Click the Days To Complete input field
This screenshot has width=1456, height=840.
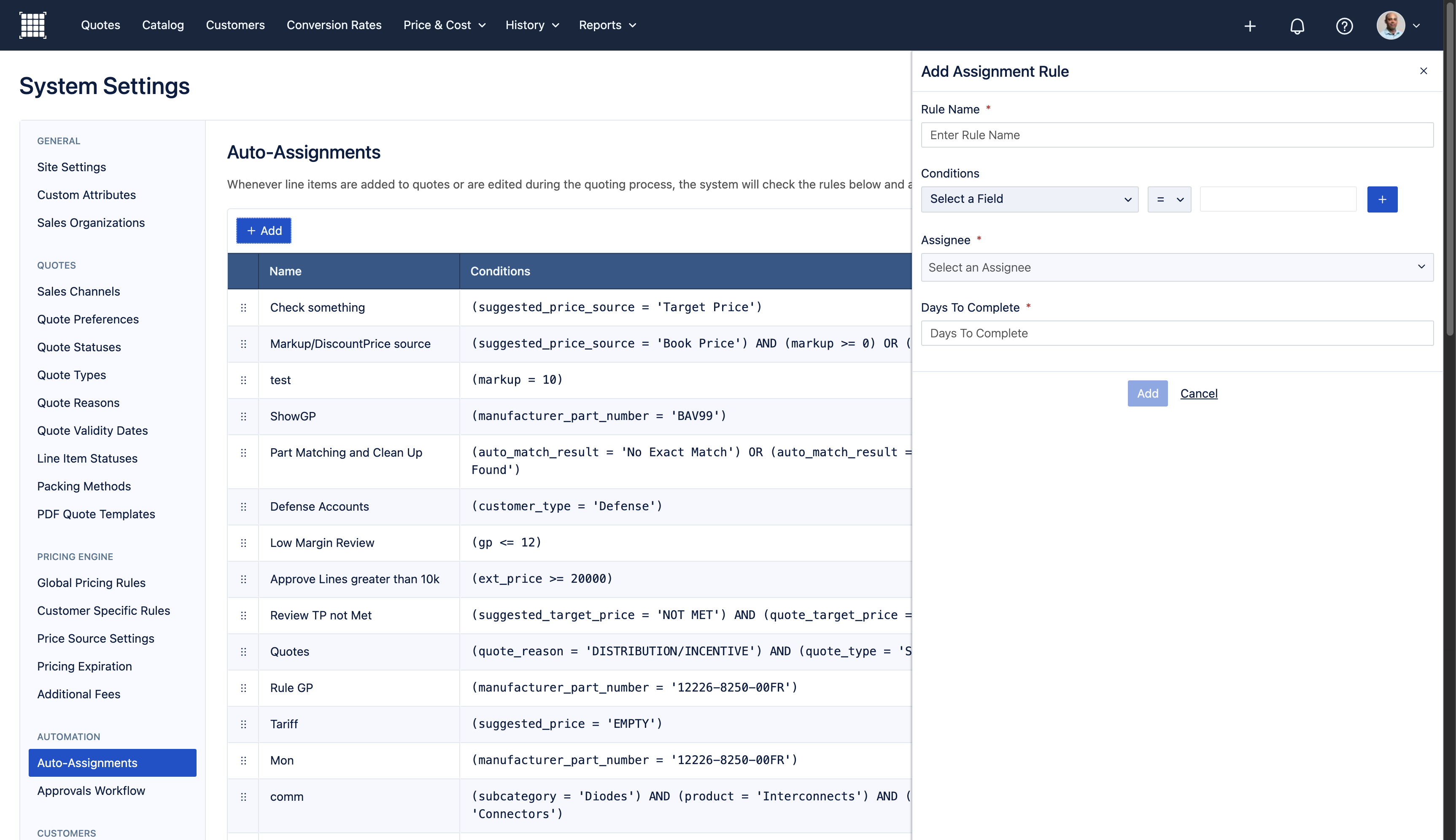[1177, 333]
